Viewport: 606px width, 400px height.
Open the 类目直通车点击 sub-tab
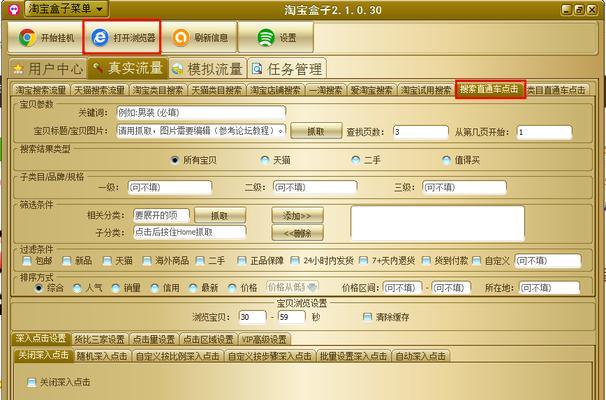[x=557, y=90]
